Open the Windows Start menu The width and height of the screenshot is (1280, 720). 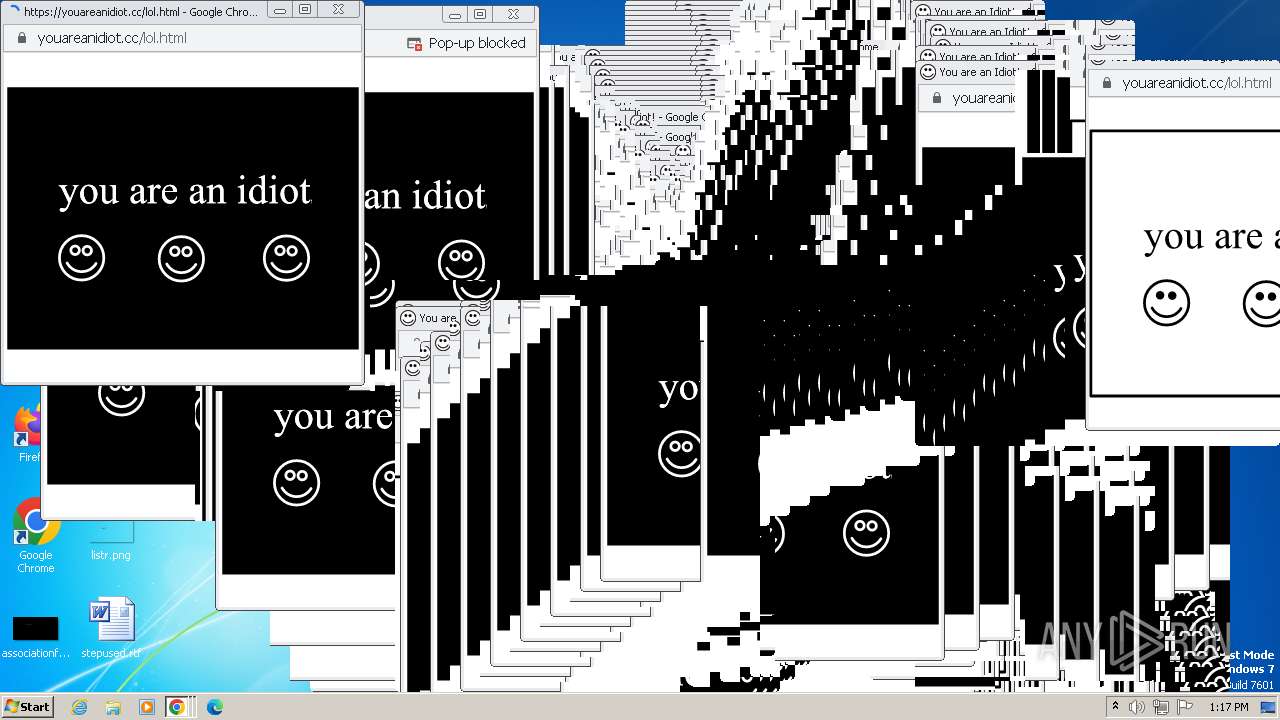[x=28, y=707]
